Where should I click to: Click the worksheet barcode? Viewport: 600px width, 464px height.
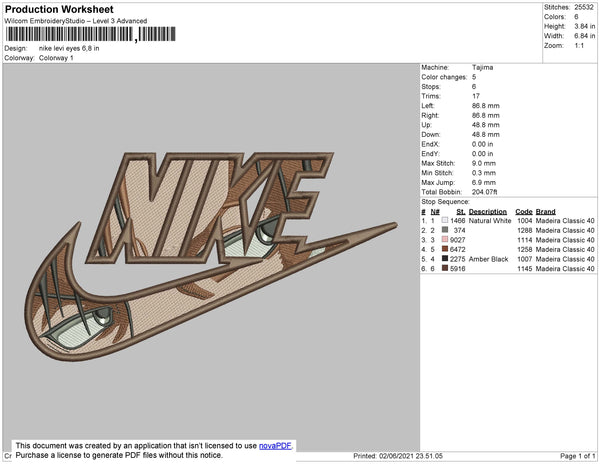pyautogui.click(x=91, y=34)
